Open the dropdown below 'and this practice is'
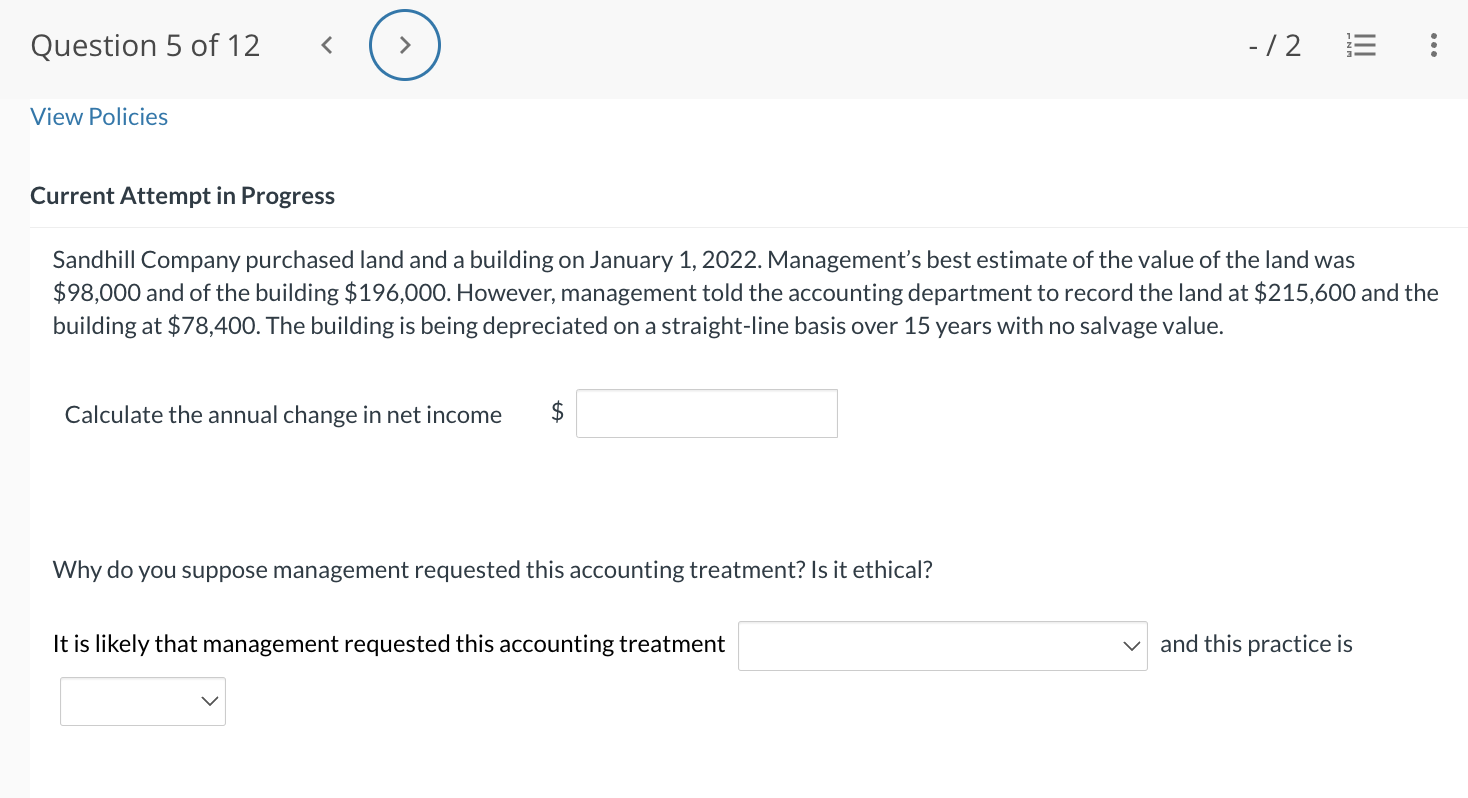 click(142, 701)
